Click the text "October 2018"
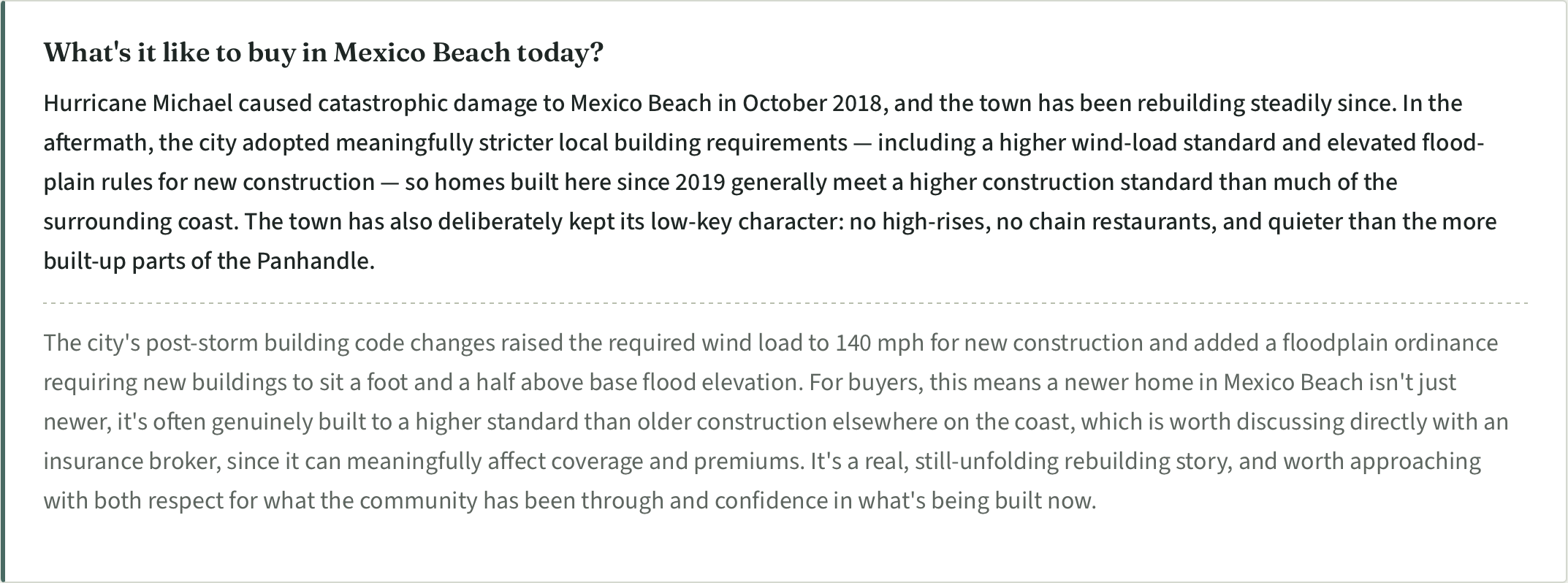1568x583 pixels. point(812,103)
